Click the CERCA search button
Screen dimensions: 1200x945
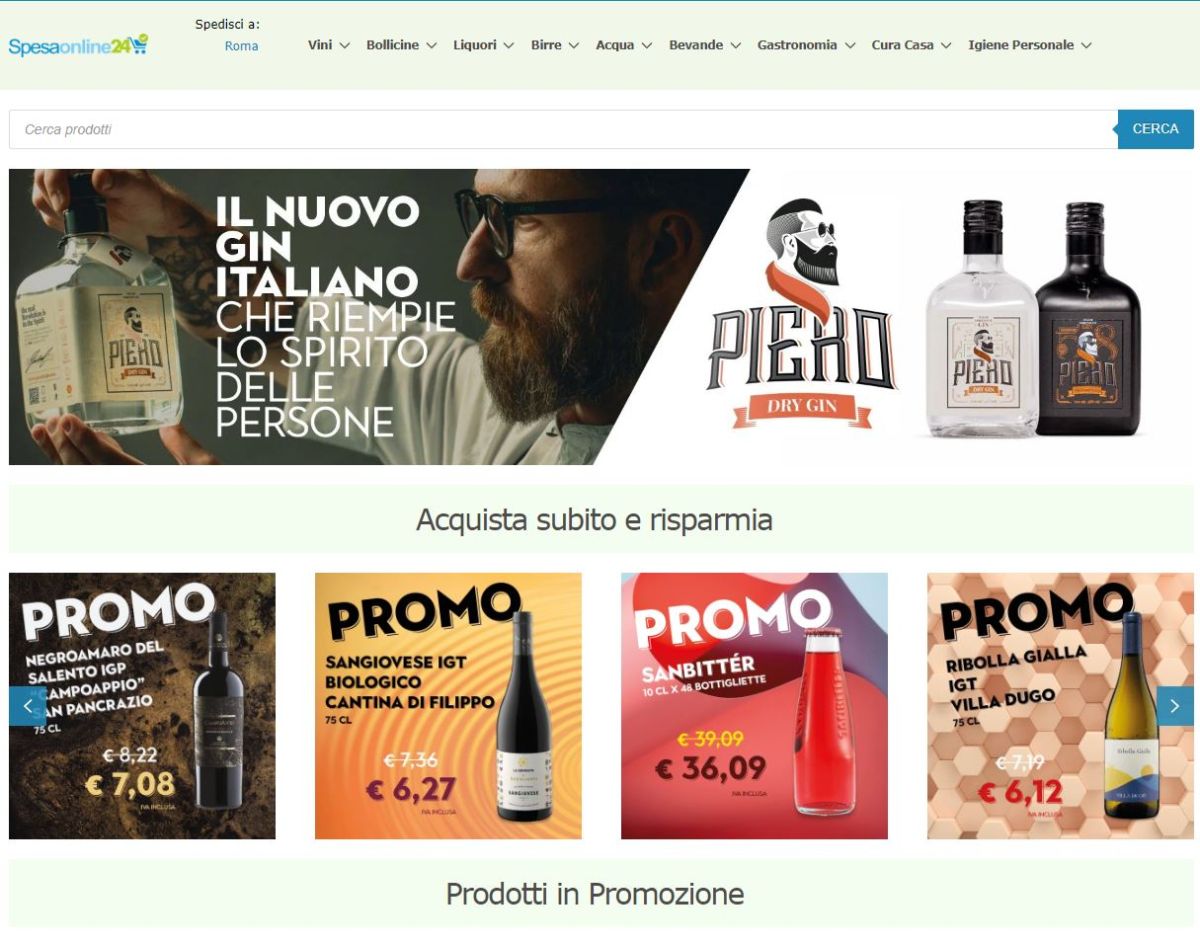click(1155, 129)
